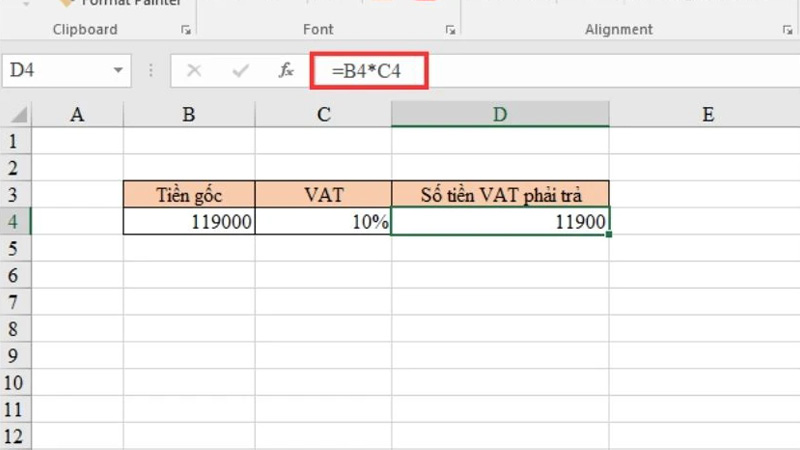Screen dimensions: 800x450
Task: Select column C header
Action: (x=323, y=114)
